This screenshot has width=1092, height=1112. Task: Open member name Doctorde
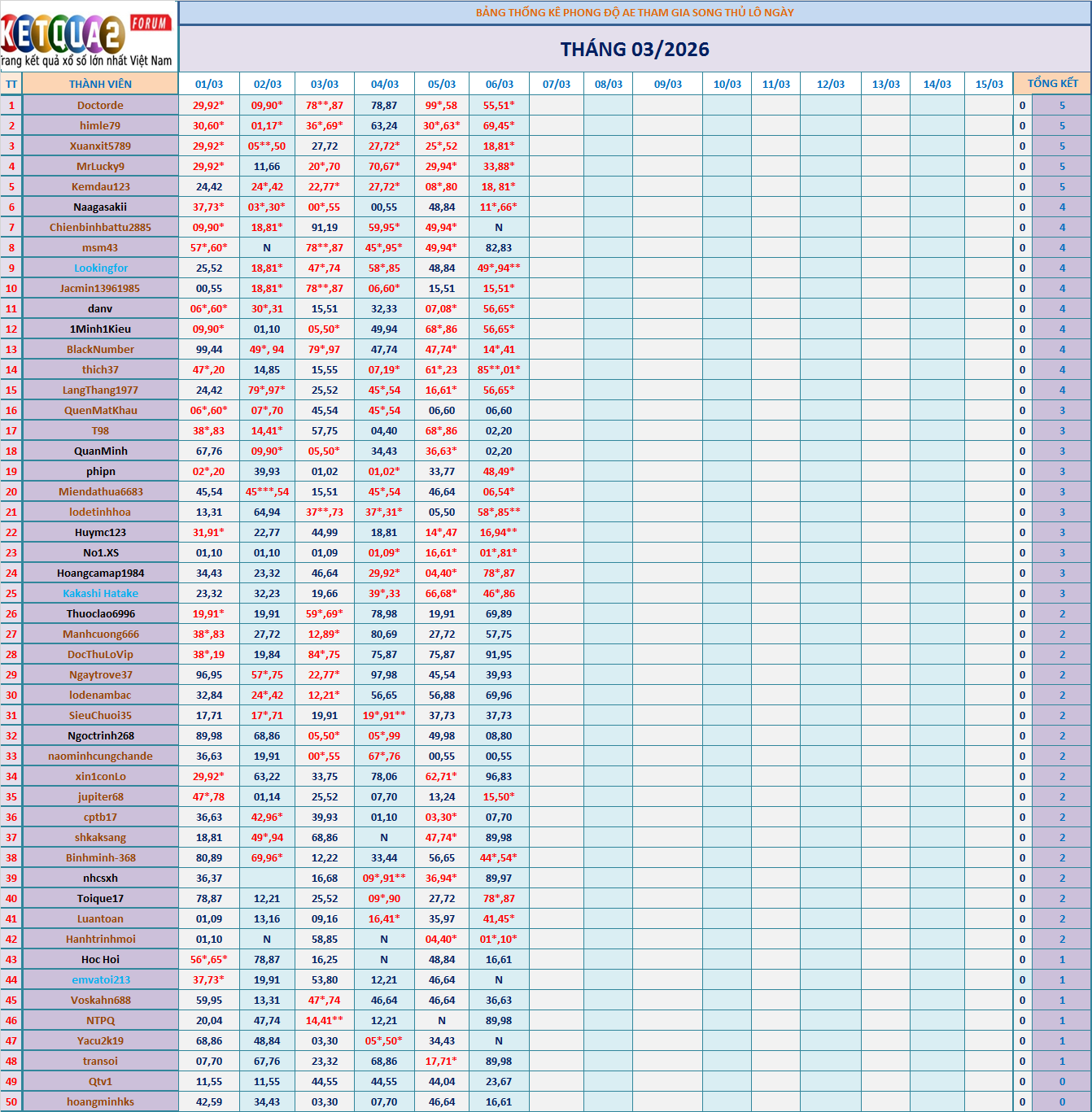pyautogui.click(x=100, y=105)
